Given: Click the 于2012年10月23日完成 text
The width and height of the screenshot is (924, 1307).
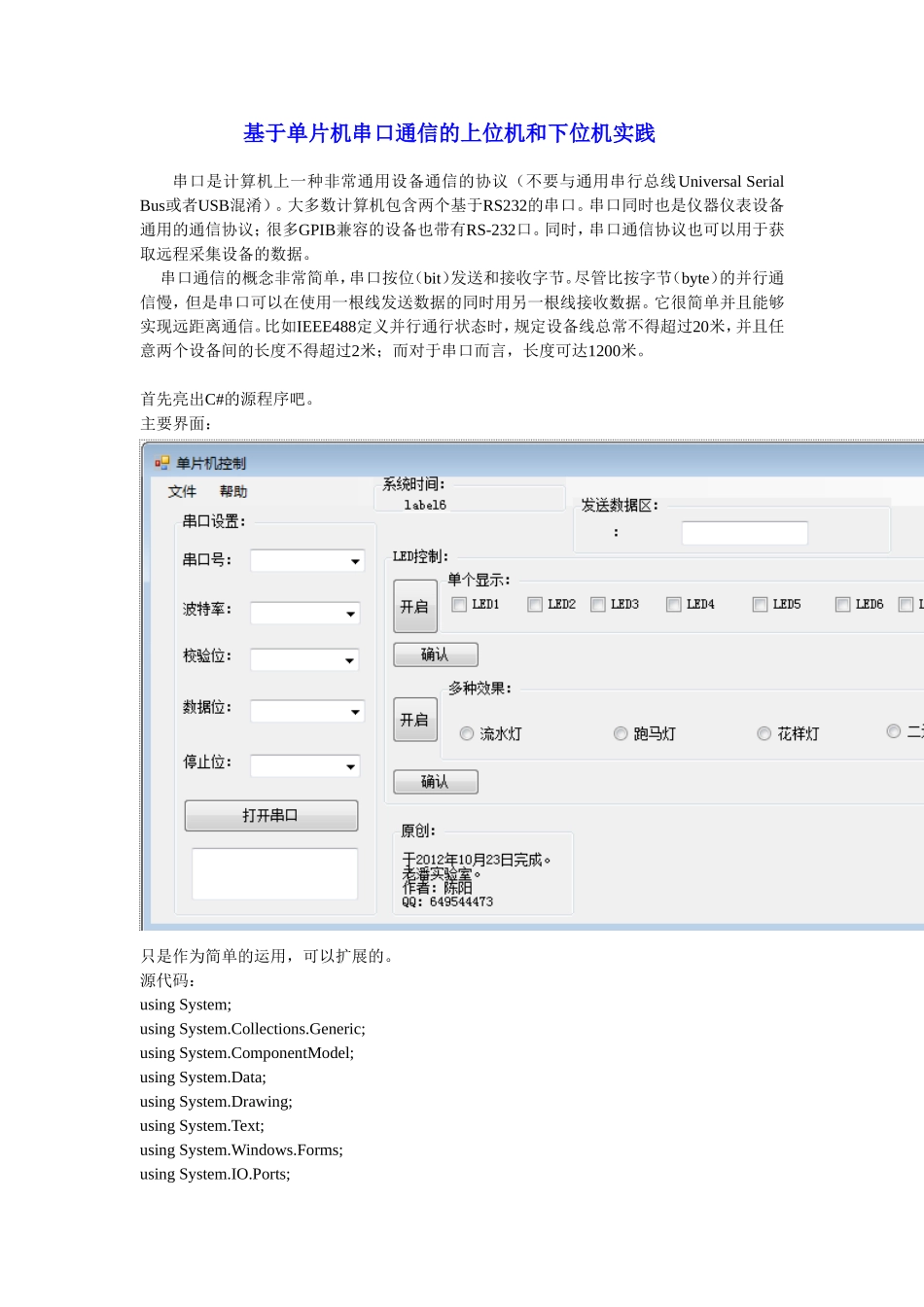Looking at the screenshot, I should [477, 860].
